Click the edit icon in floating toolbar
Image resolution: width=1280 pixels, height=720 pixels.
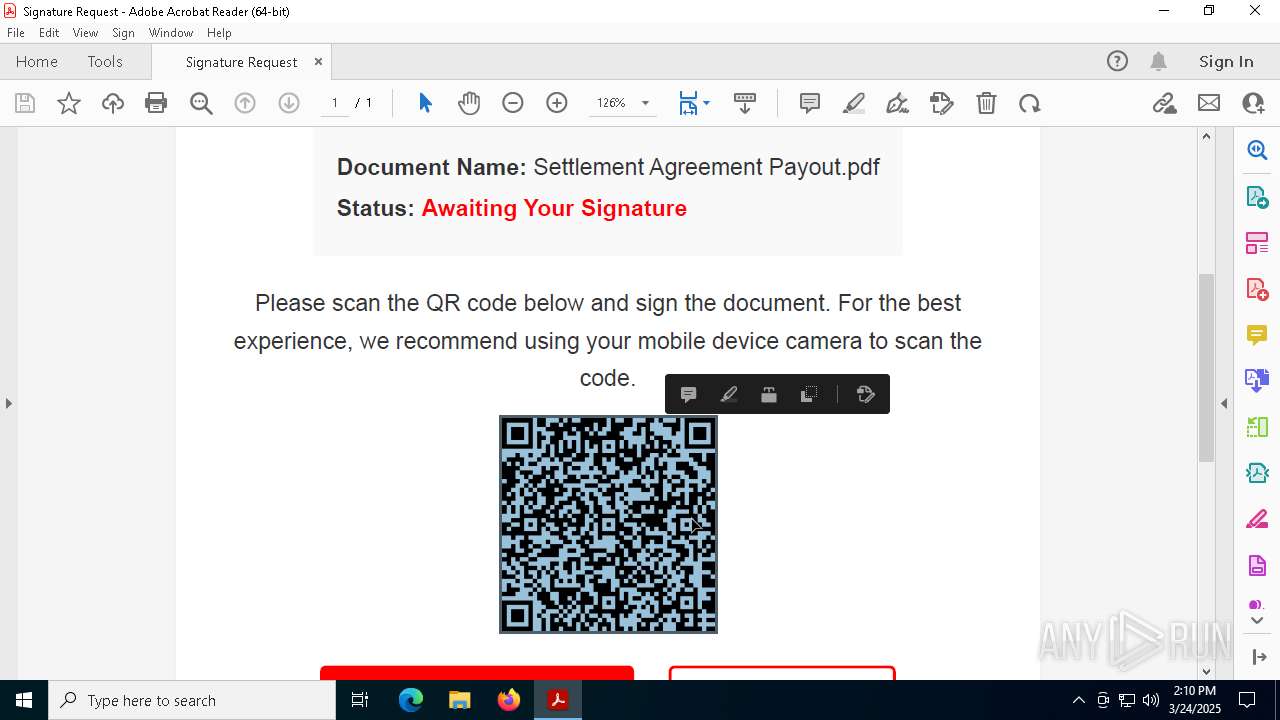(866, 394)
